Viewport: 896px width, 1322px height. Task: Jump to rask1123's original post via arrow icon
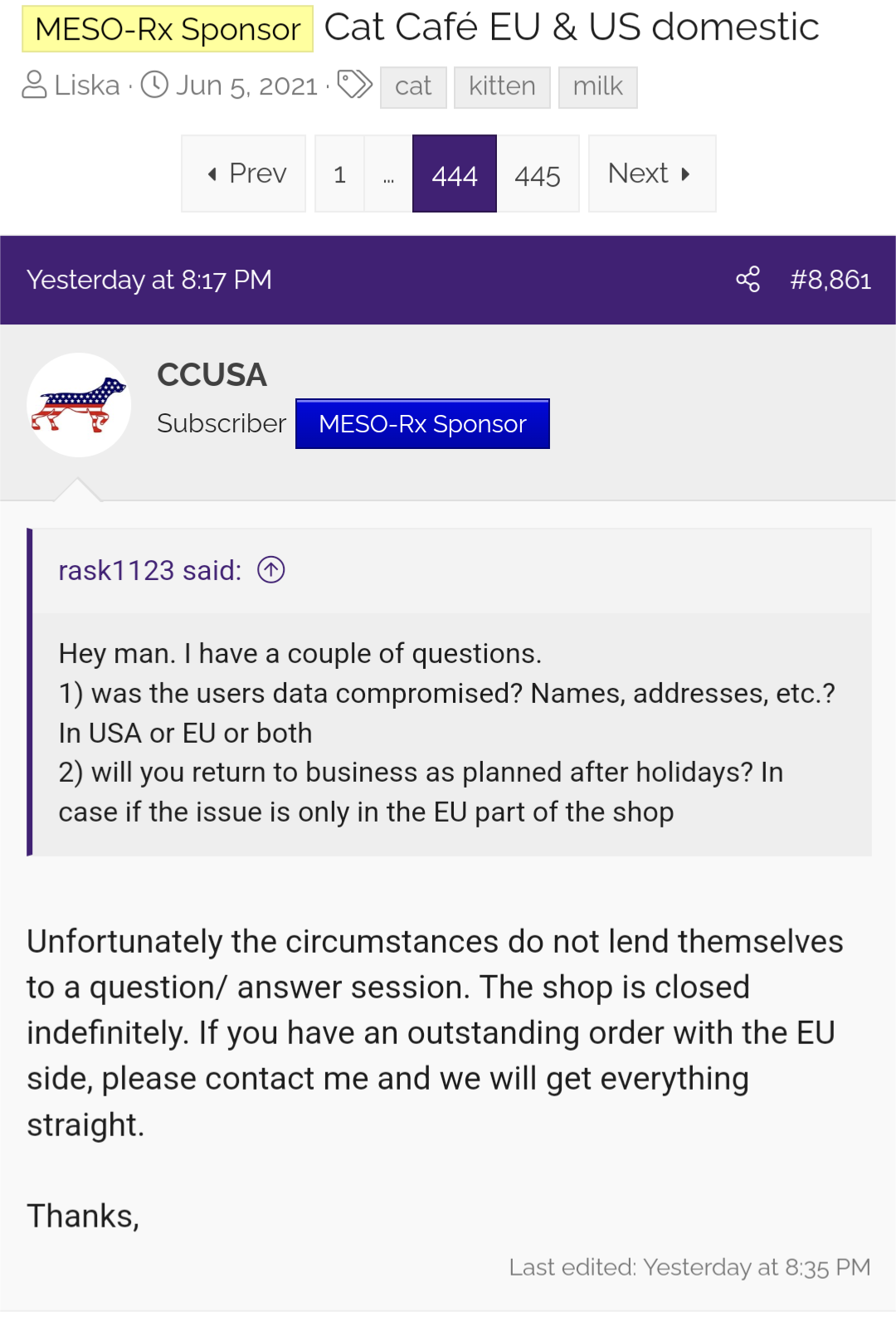click(x=271, y=570)
